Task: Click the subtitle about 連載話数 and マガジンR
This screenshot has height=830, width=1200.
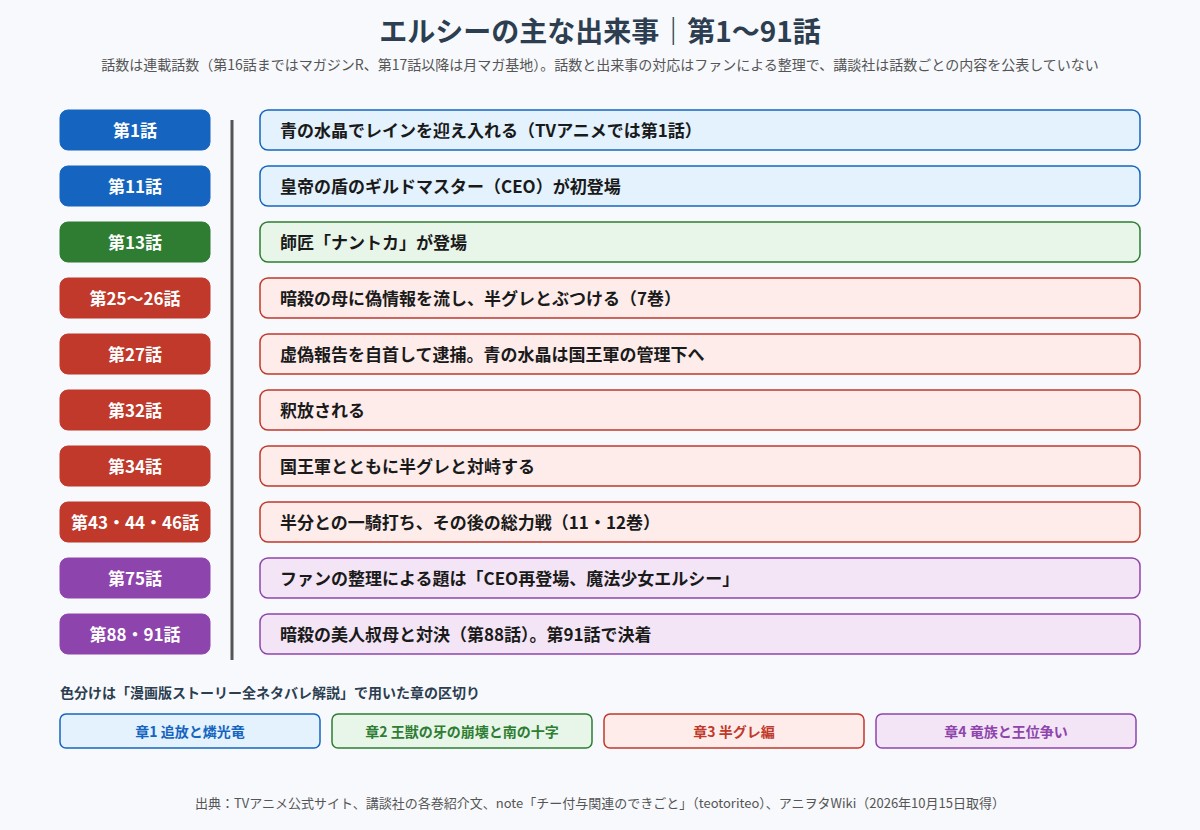Action: [600, 66]
